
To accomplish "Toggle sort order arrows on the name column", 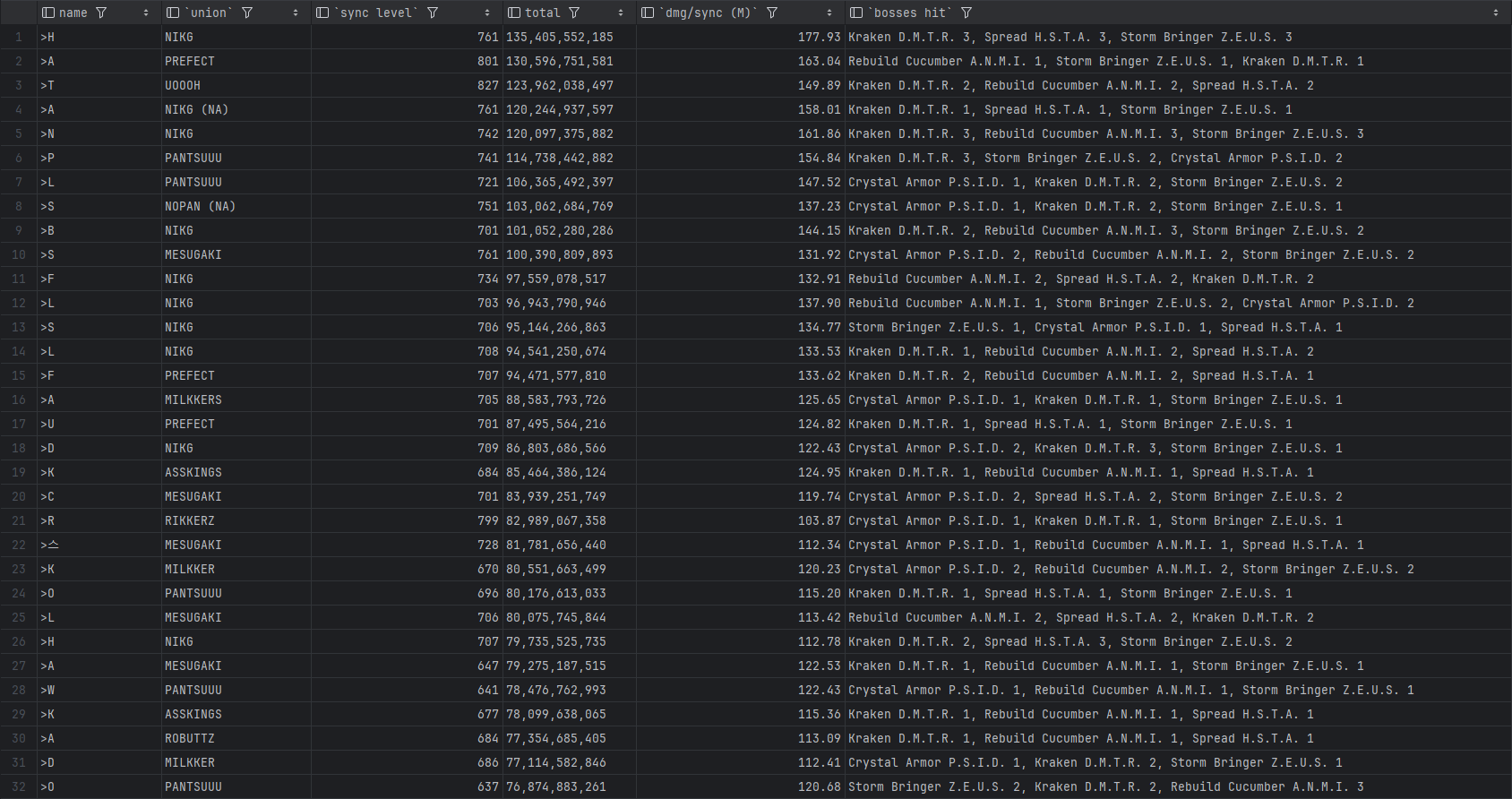I will coord(146,13).
